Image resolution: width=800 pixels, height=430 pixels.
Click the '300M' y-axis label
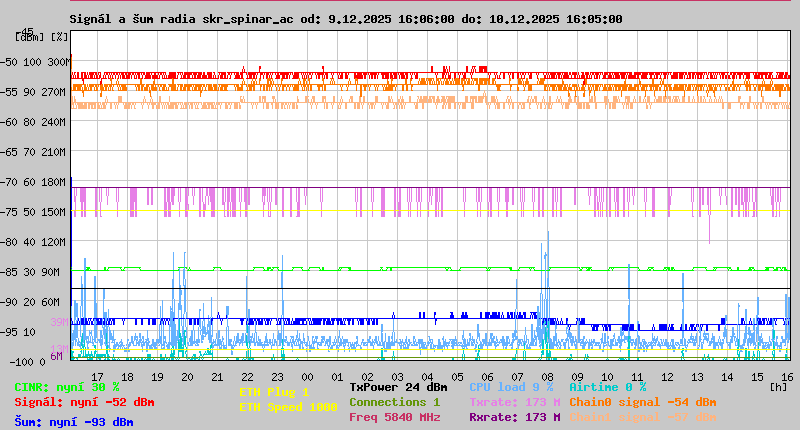click(x=59, y=62)
